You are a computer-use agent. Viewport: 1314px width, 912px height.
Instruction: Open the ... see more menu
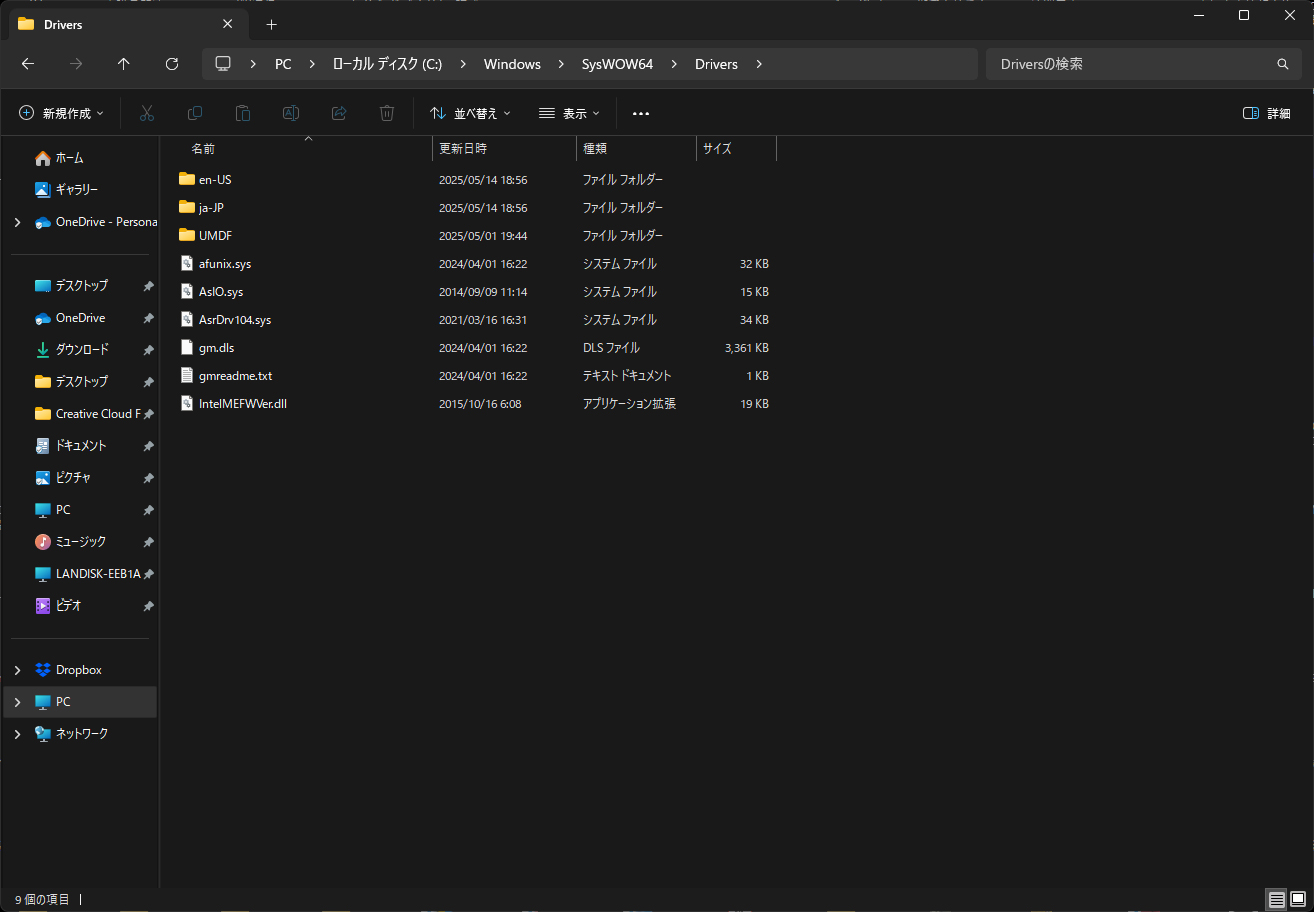641,113
